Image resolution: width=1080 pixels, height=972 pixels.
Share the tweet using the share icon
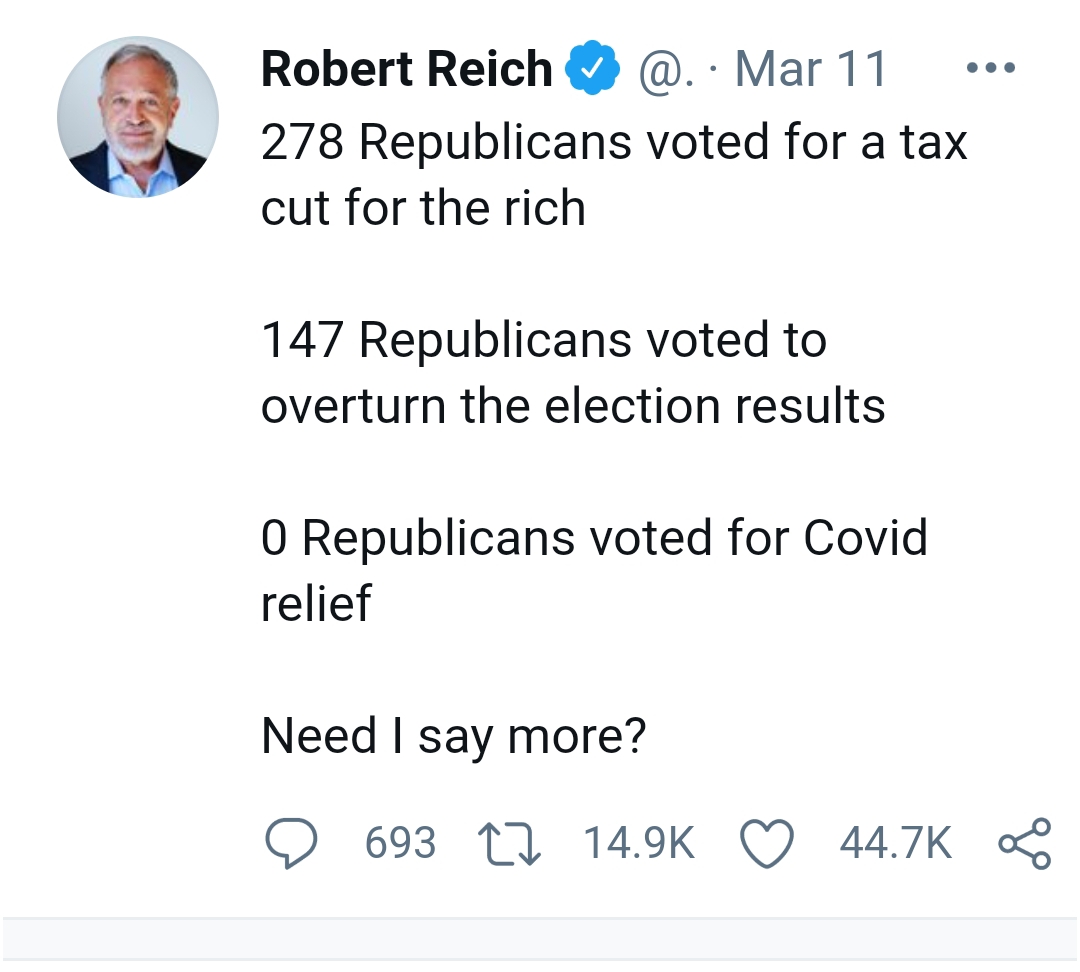[x=1024, y=843]
